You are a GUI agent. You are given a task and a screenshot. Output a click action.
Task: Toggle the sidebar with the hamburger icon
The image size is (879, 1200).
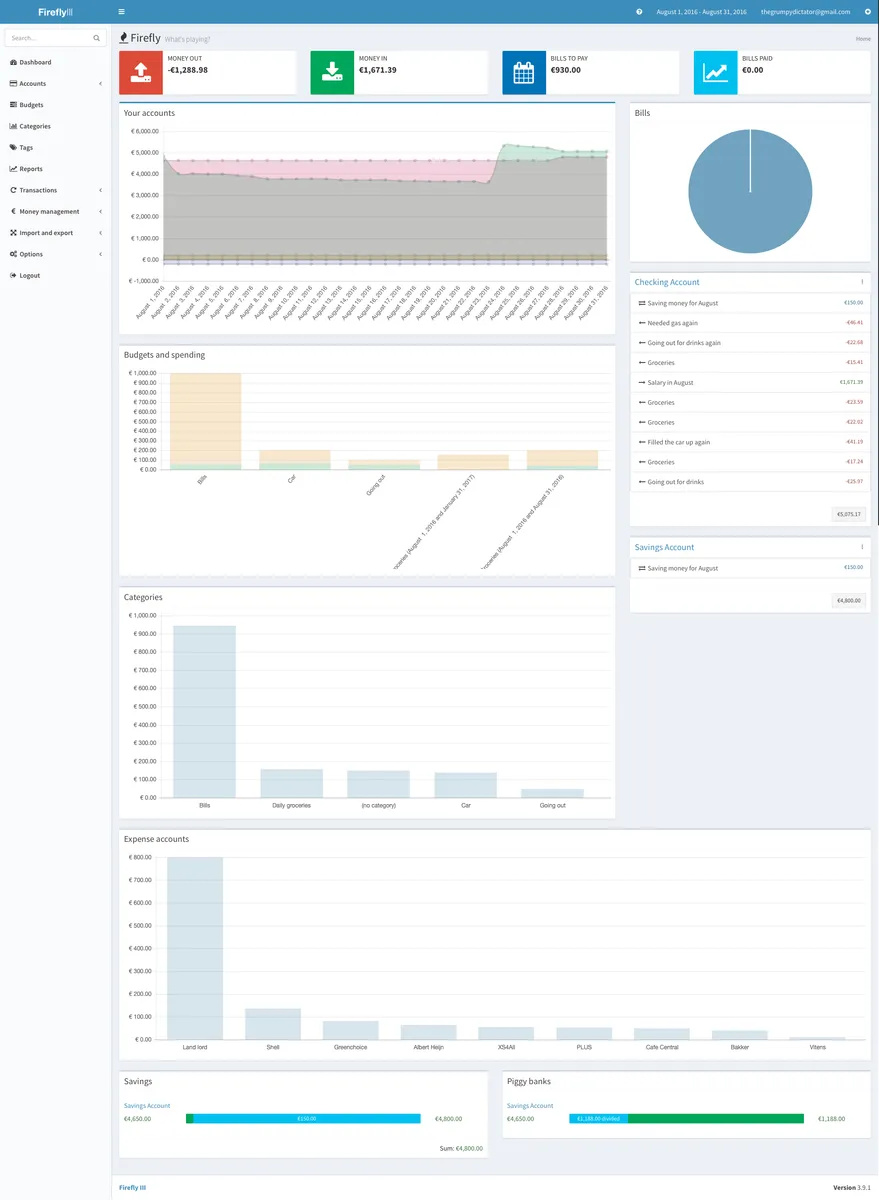click(121, 12)
